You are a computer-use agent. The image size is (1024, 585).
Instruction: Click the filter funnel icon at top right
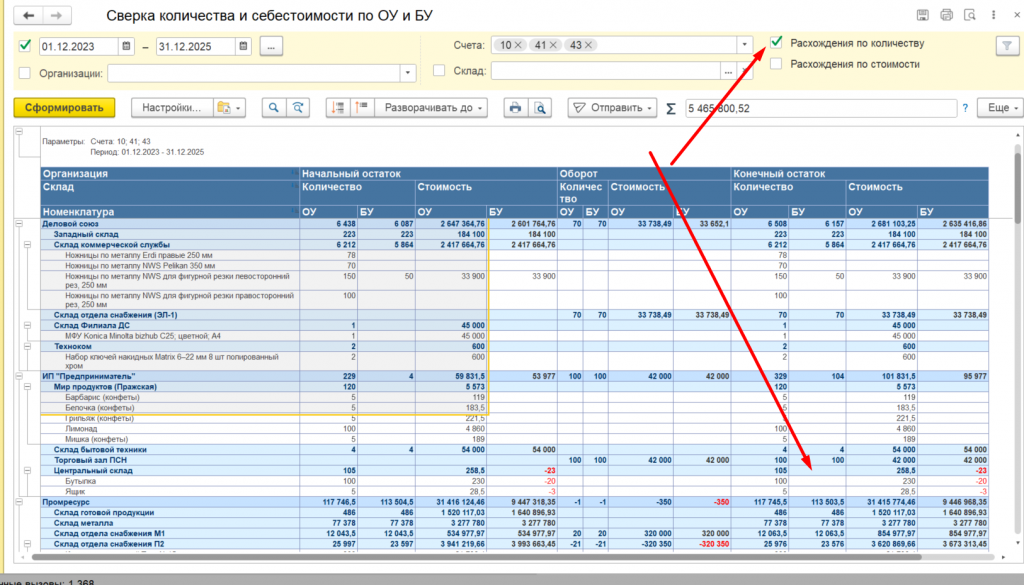point(1005,46)
